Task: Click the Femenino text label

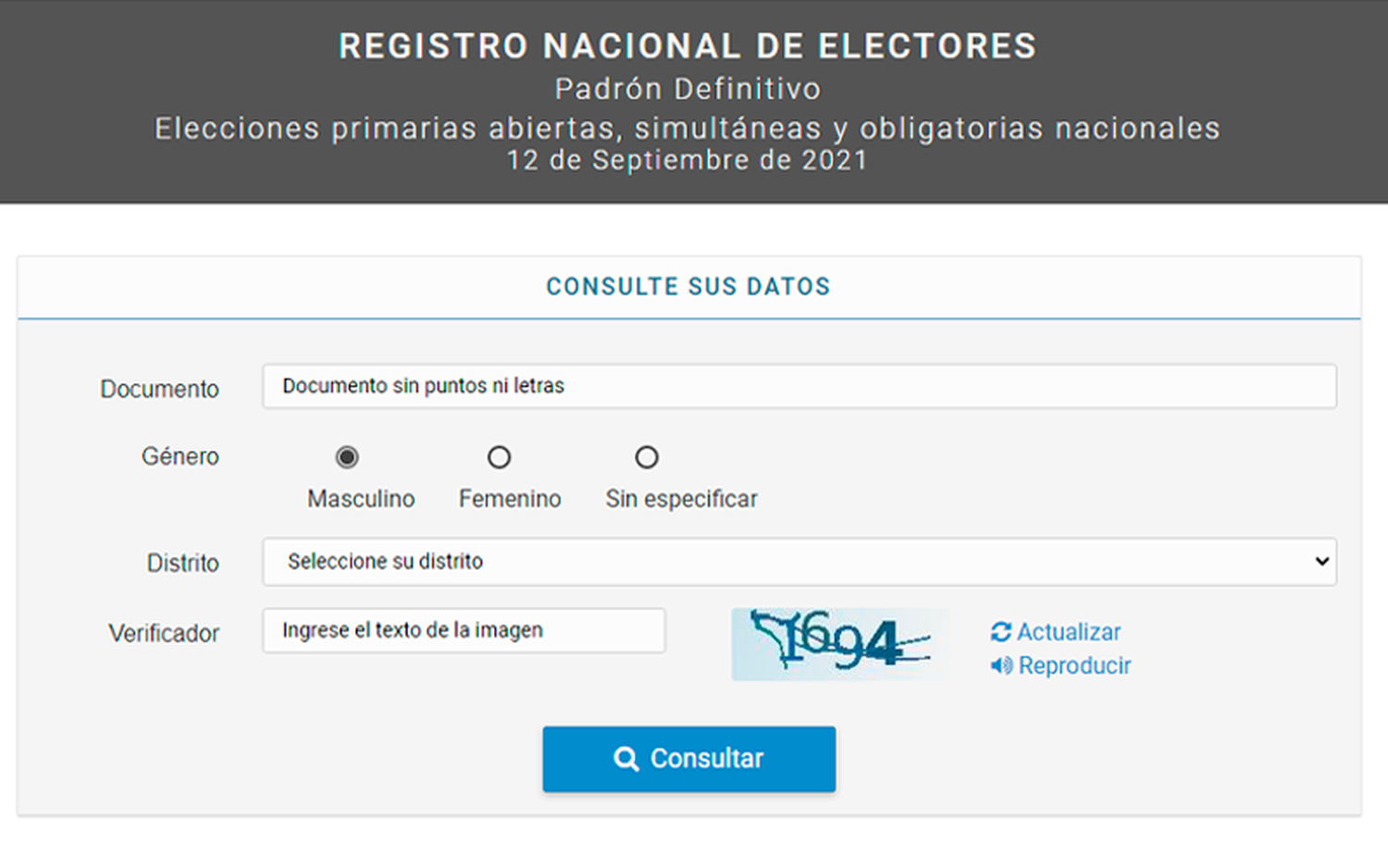Action: 510,499
